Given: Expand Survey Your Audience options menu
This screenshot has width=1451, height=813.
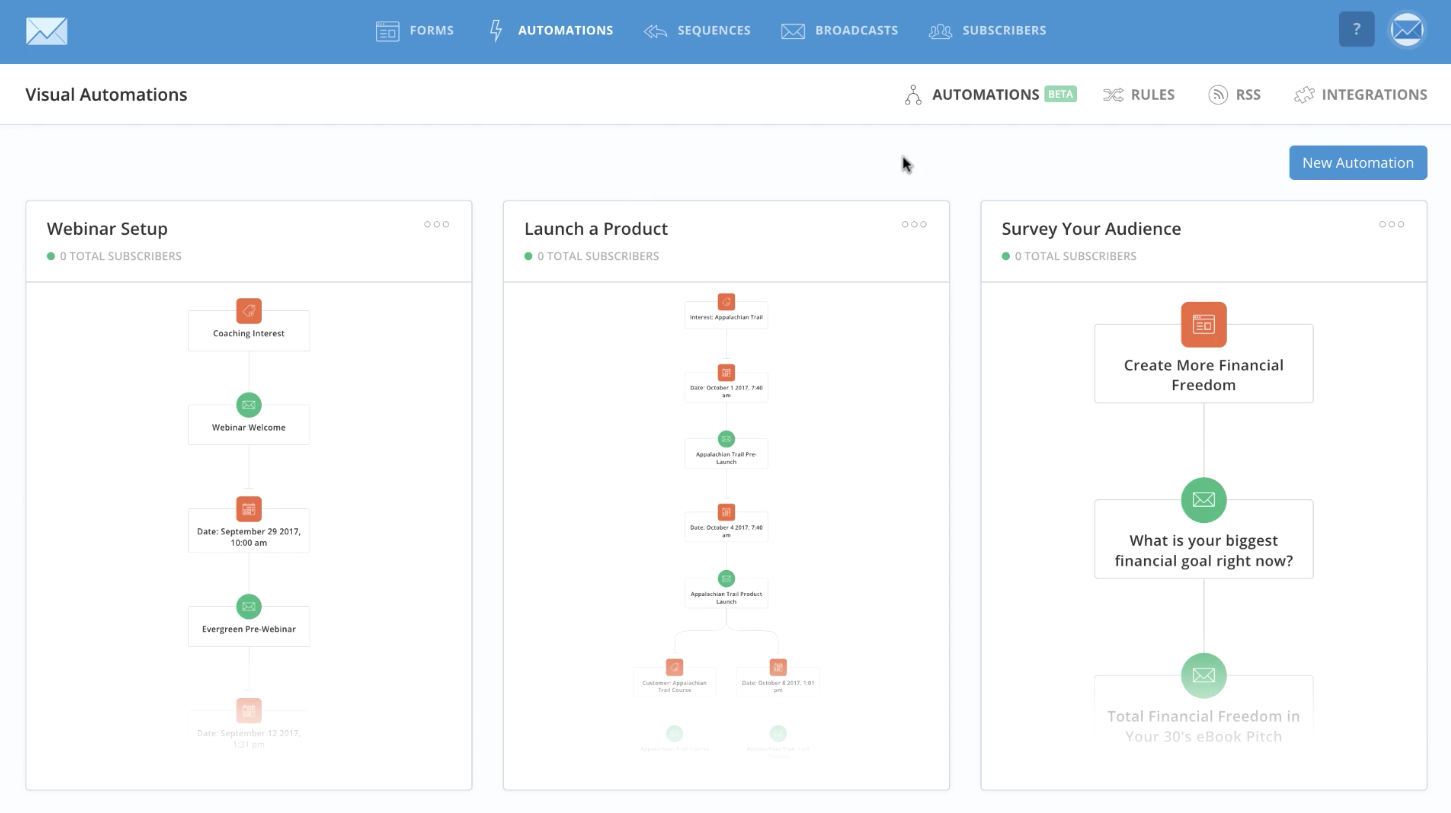Looking at the screenshot, I should point(1391,224).
